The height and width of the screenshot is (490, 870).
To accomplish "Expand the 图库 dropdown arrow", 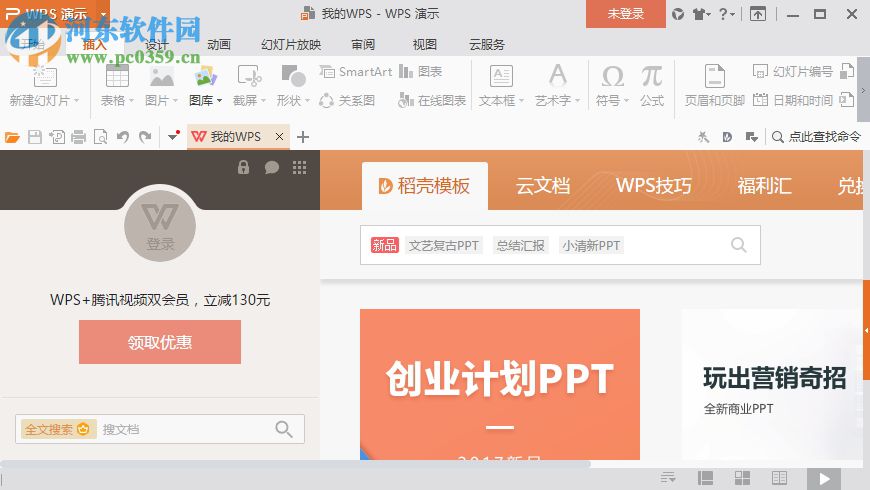I will pos(220,100).
